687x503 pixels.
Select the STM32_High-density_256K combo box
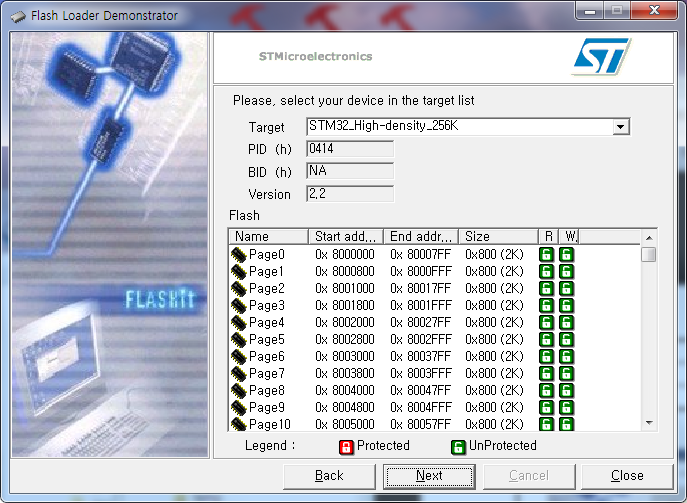(468, 126)
